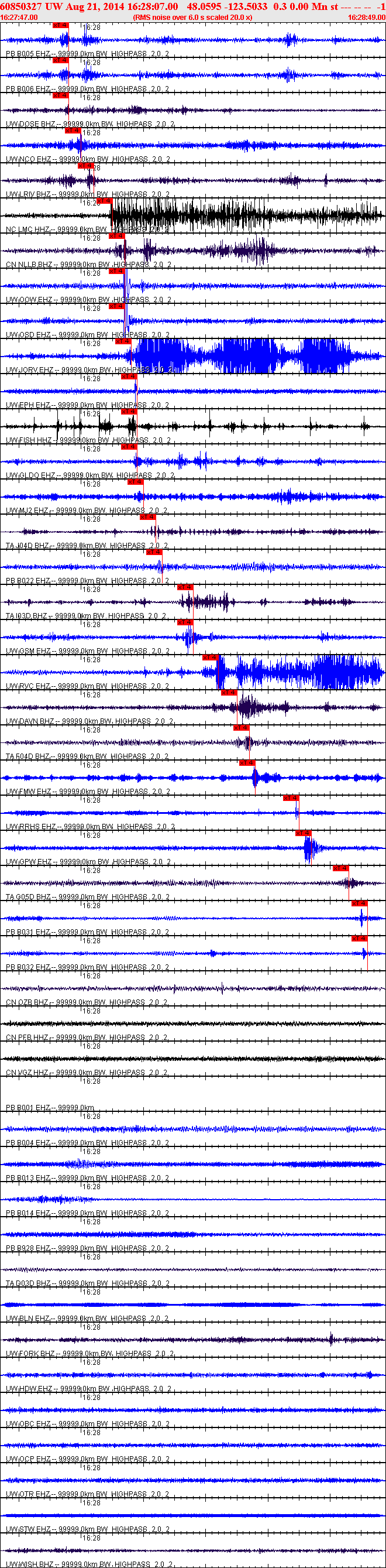Image resolution: width=386 pixels, height=1568 pixels.
Task: Click the pick marker on UW FMW trace
Action: click(247, 764)
